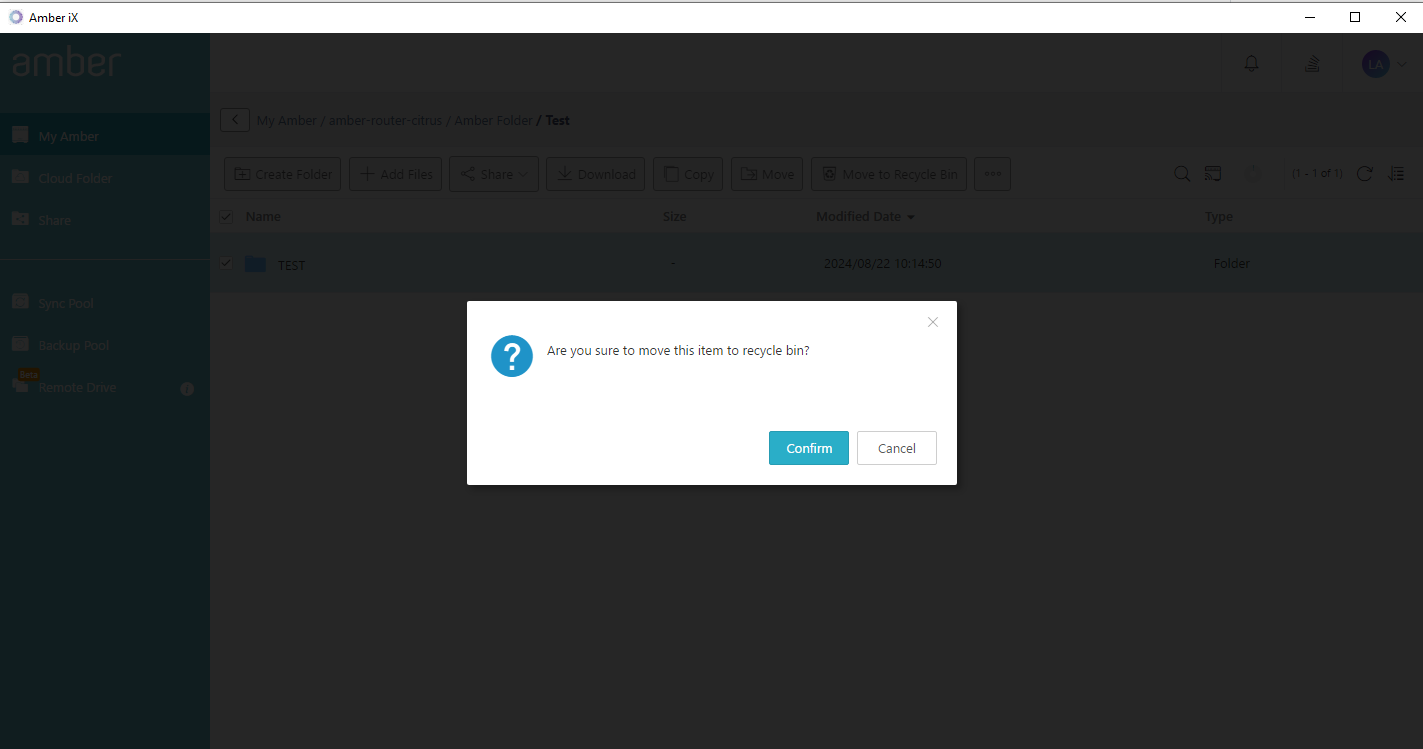Screen dimensions: 1423x749
Task: Open My Amber in the sidebar
Action: [105, 136]
